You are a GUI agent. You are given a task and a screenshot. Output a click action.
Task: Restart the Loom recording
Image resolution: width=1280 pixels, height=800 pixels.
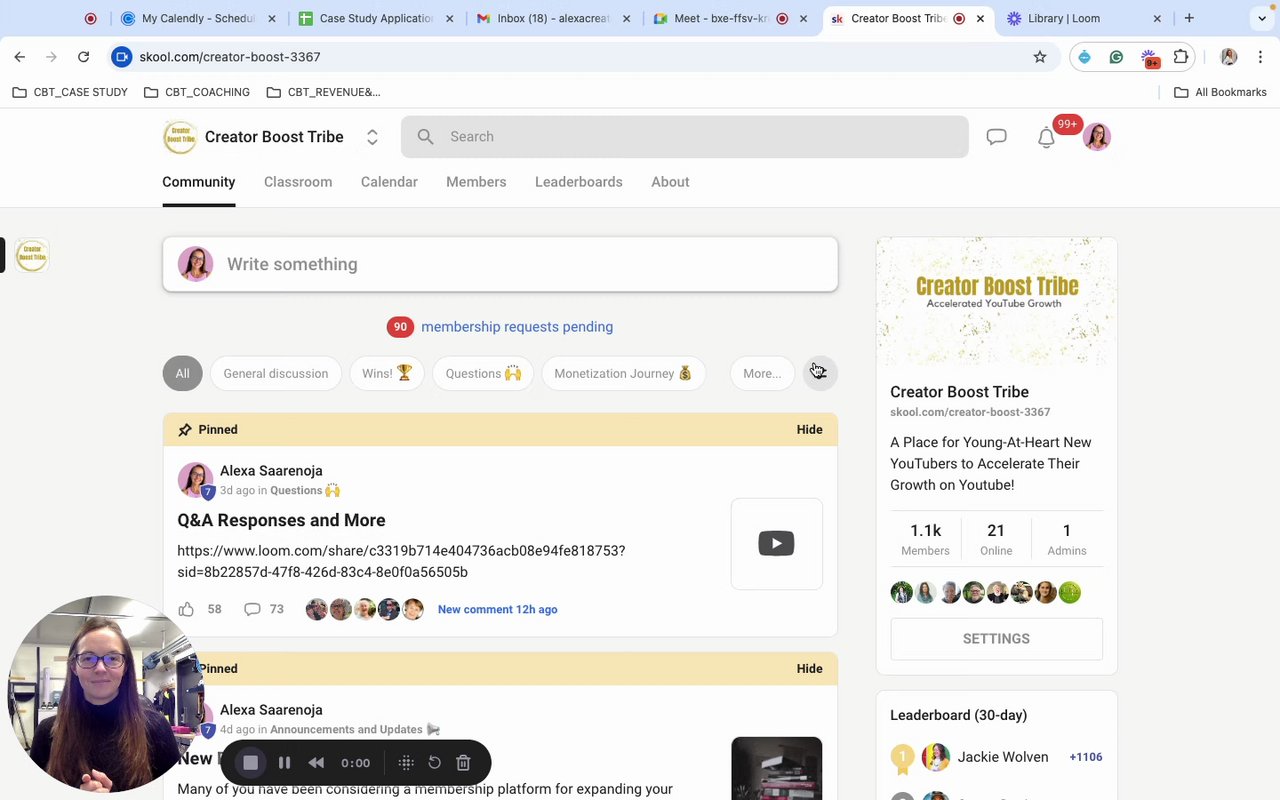pos(434,763)
